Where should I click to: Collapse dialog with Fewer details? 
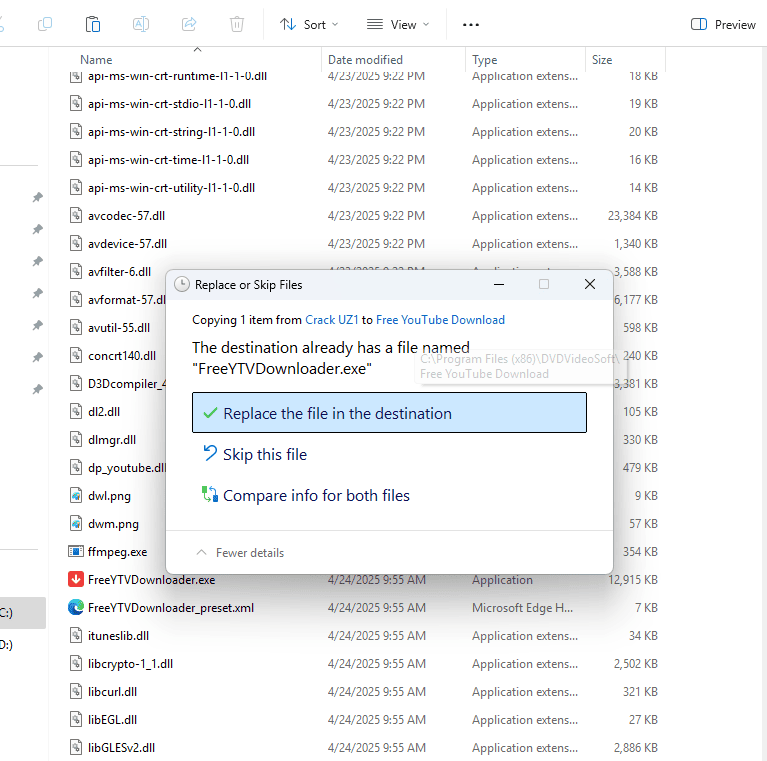pos(240,553)
